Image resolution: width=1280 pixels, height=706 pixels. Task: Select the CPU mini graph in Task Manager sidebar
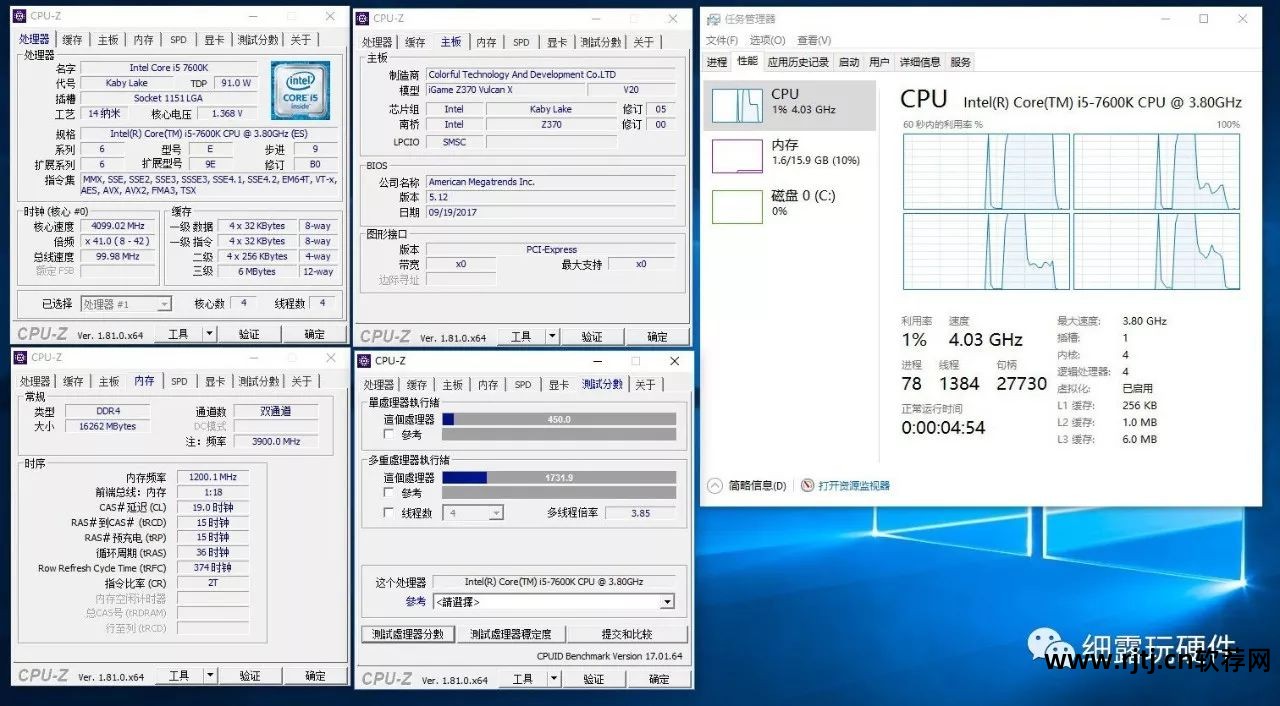pos(737,105)
